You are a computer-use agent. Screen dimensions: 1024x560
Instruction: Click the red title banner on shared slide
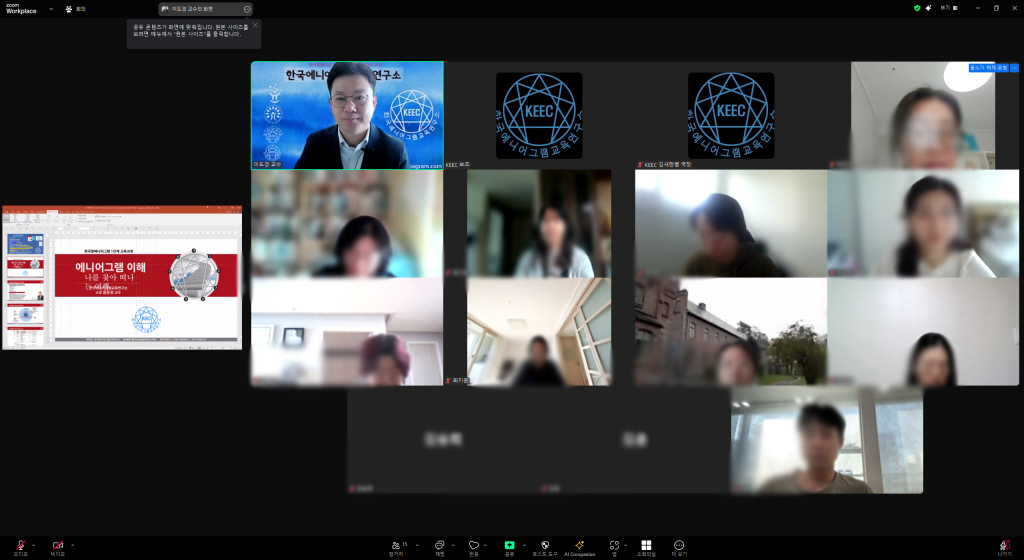146,275
